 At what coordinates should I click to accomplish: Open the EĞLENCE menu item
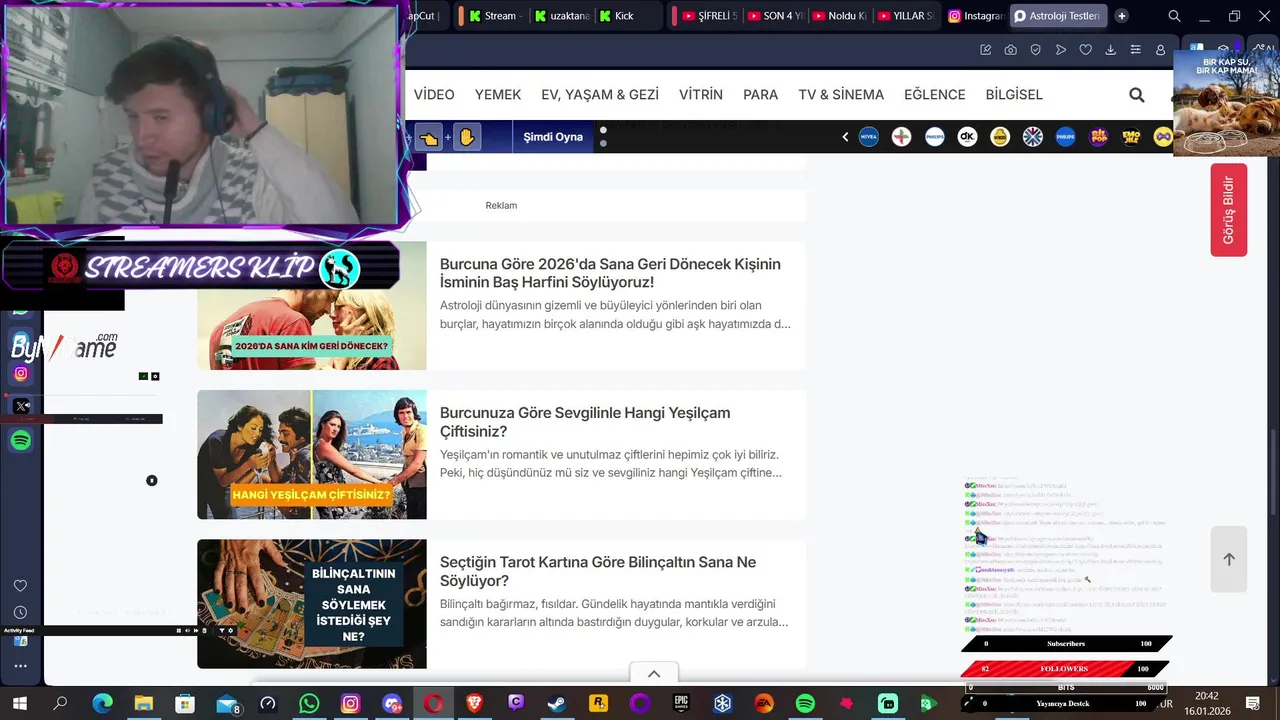935,95
